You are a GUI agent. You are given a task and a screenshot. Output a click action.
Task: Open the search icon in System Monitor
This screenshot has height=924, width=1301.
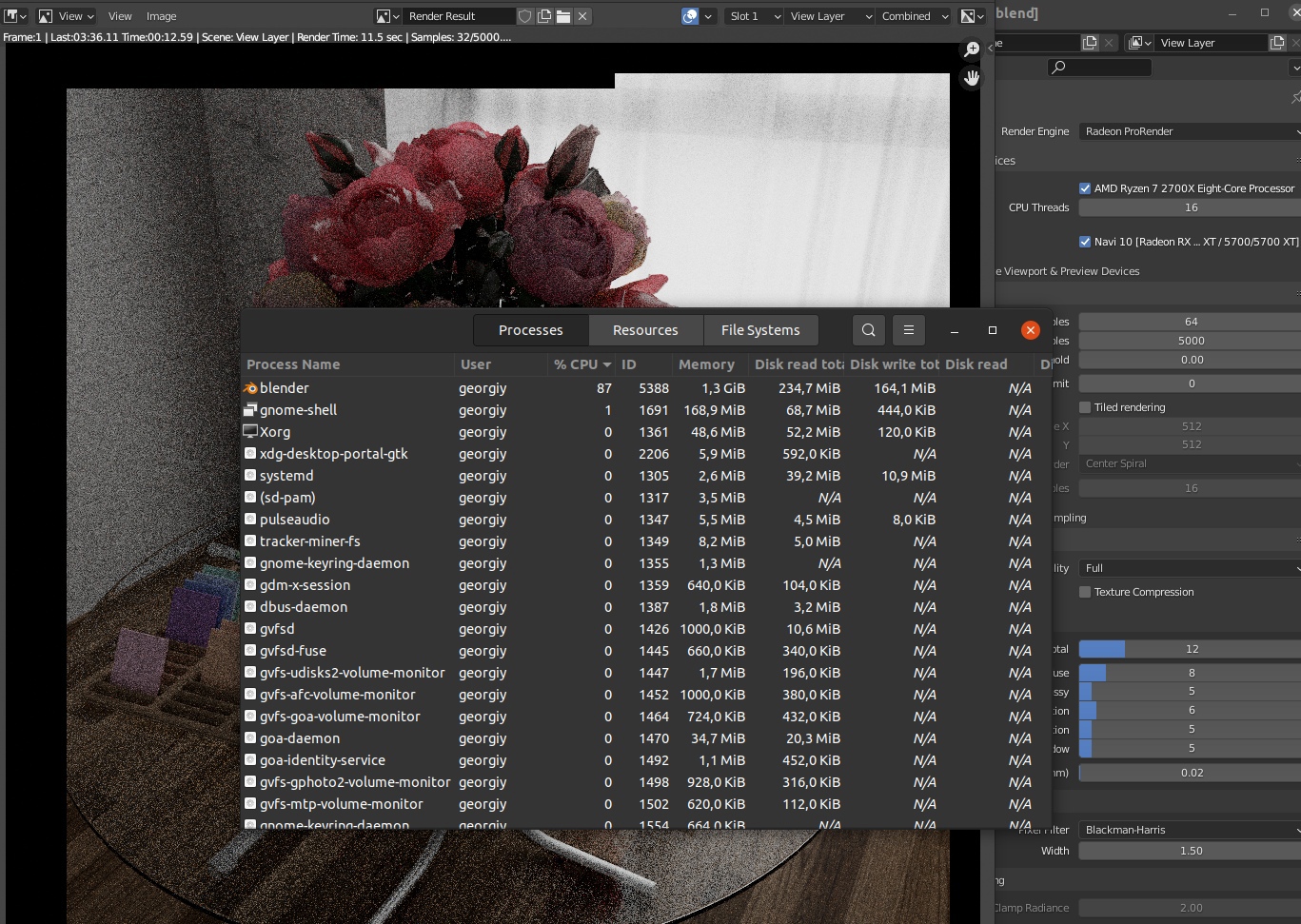[867, 329]
